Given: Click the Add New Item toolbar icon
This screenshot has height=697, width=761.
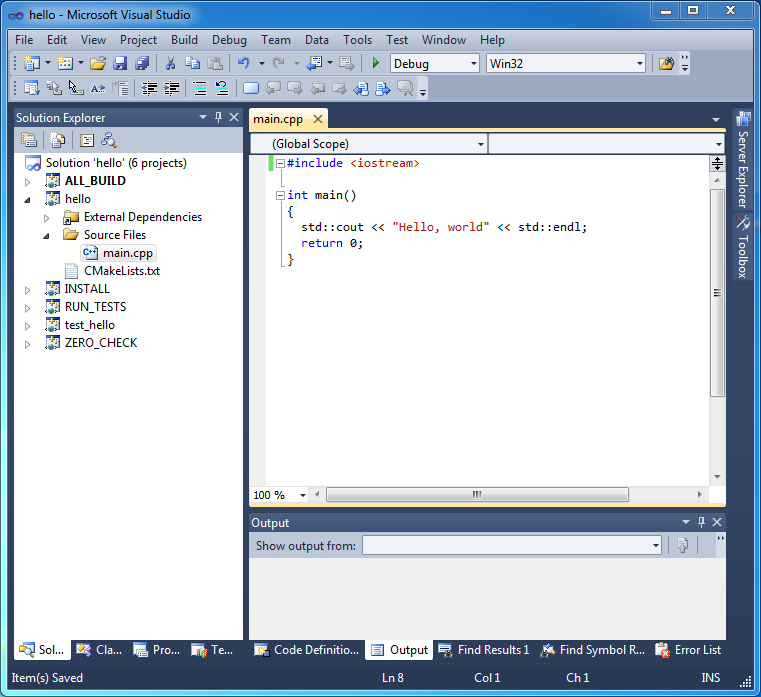Looking at the screenshot, I should pyautogui.click(x=65, y=63).
